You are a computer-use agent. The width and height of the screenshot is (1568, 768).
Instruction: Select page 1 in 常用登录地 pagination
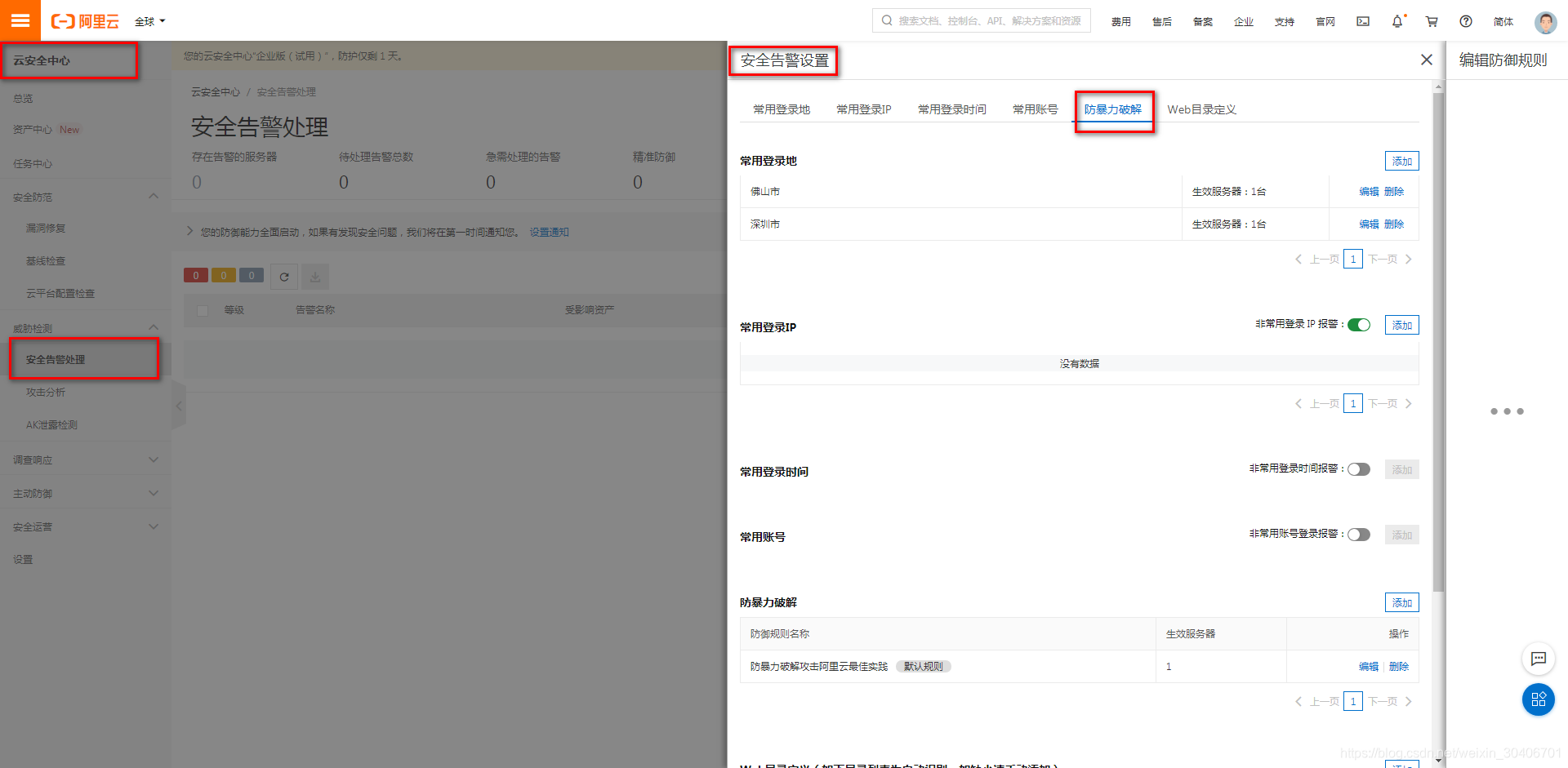(x=1353, y=260)
